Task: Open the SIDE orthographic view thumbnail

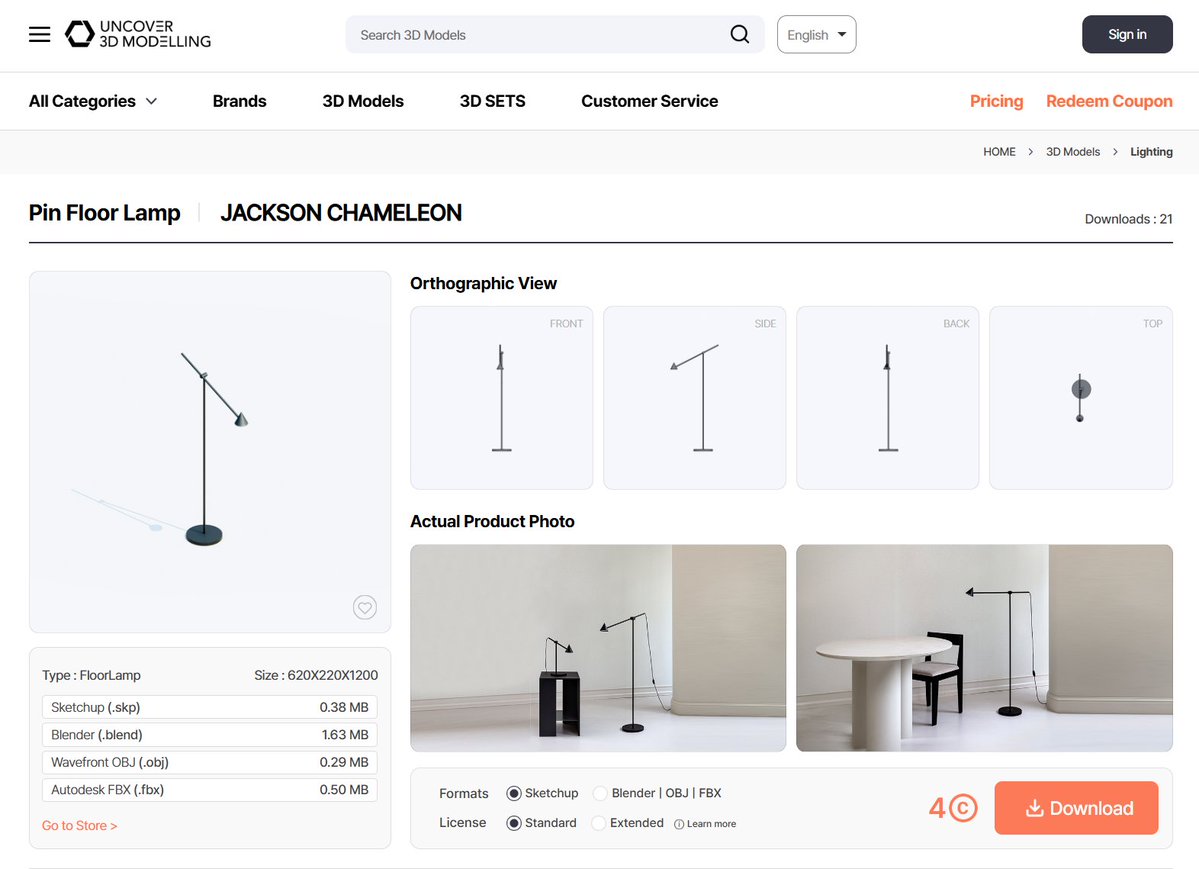Action: pyautogui.click(x=694, y=398)
